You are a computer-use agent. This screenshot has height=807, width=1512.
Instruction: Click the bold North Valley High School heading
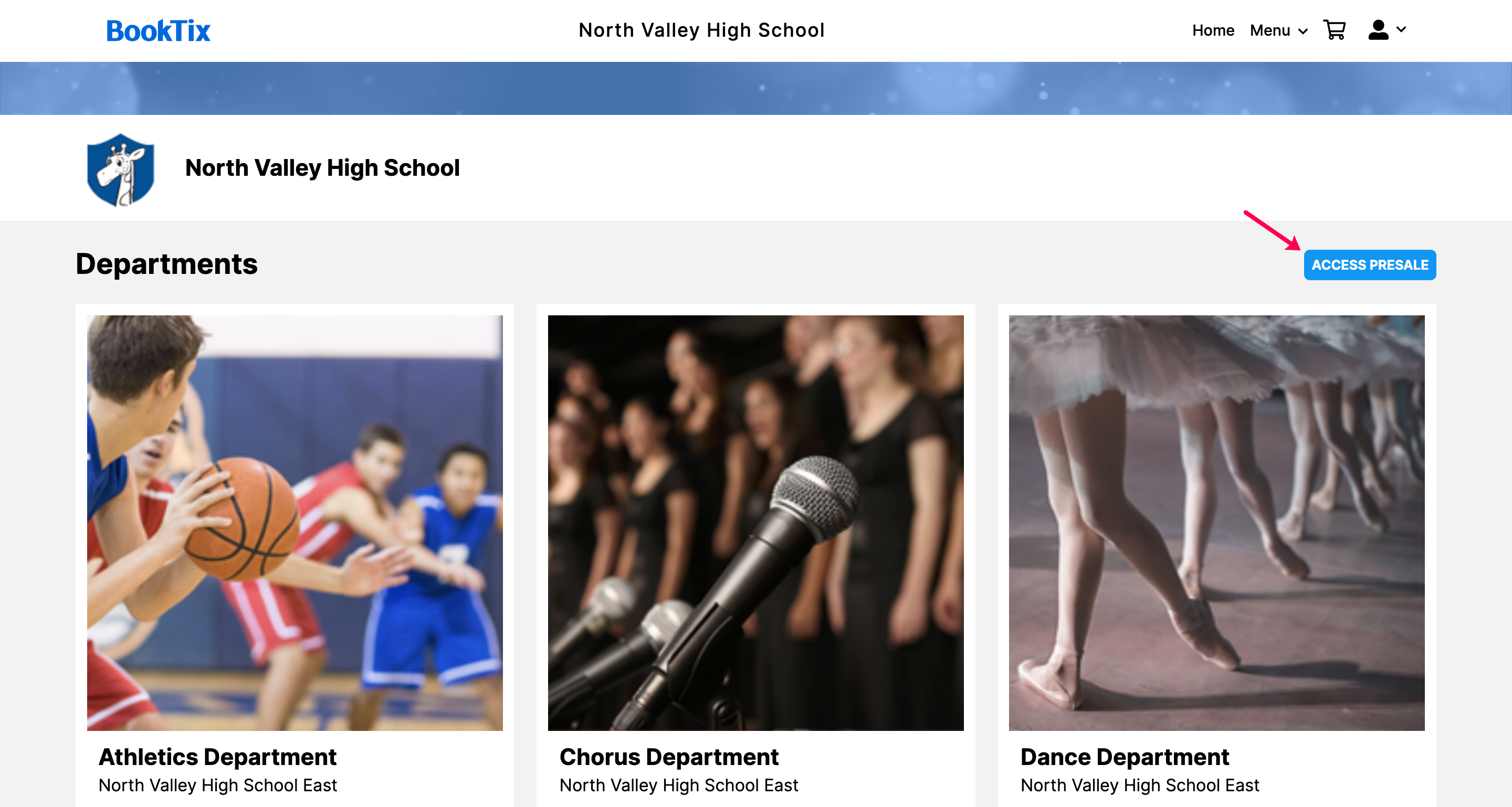[x=322, y=168]
